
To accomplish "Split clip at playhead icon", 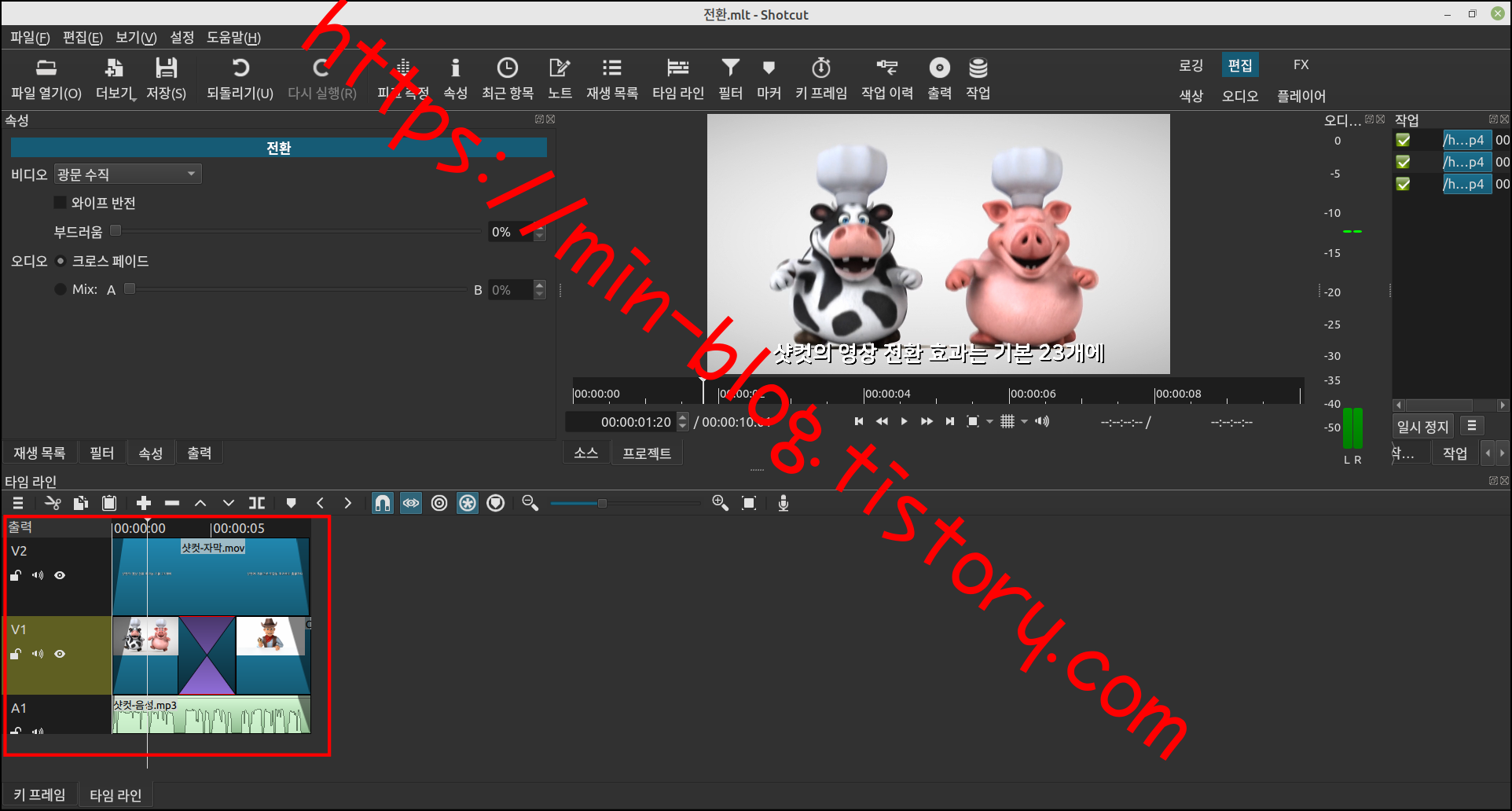I will (x=257, y=503).
